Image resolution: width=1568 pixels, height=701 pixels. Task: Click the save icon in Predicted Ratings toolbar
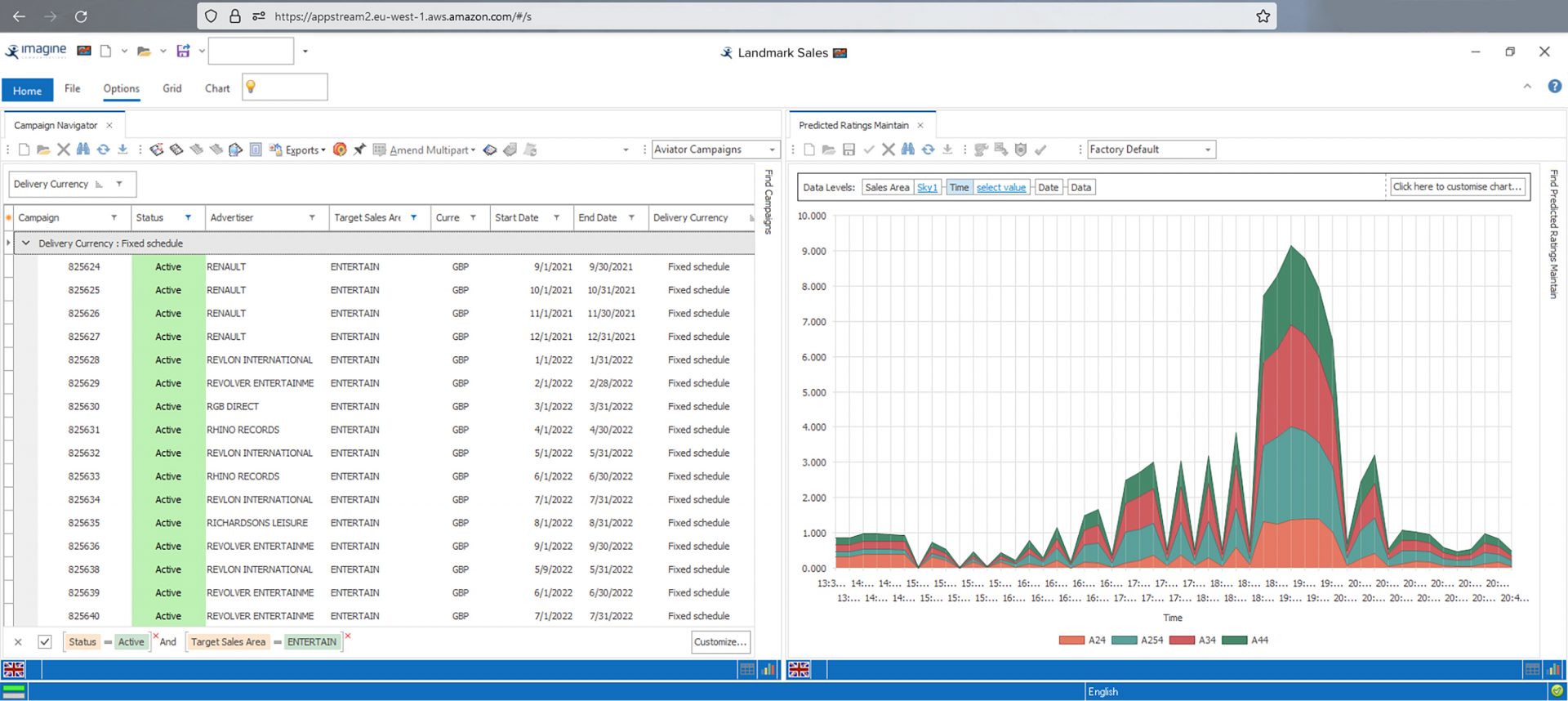849,150
